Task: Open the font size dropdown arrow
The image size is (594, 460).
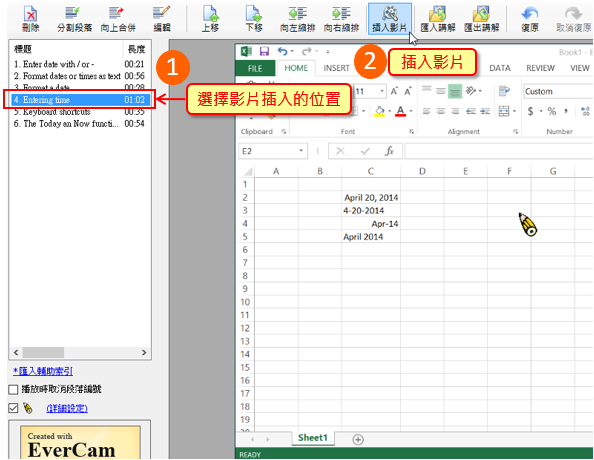Action: [x=382, y=91]
